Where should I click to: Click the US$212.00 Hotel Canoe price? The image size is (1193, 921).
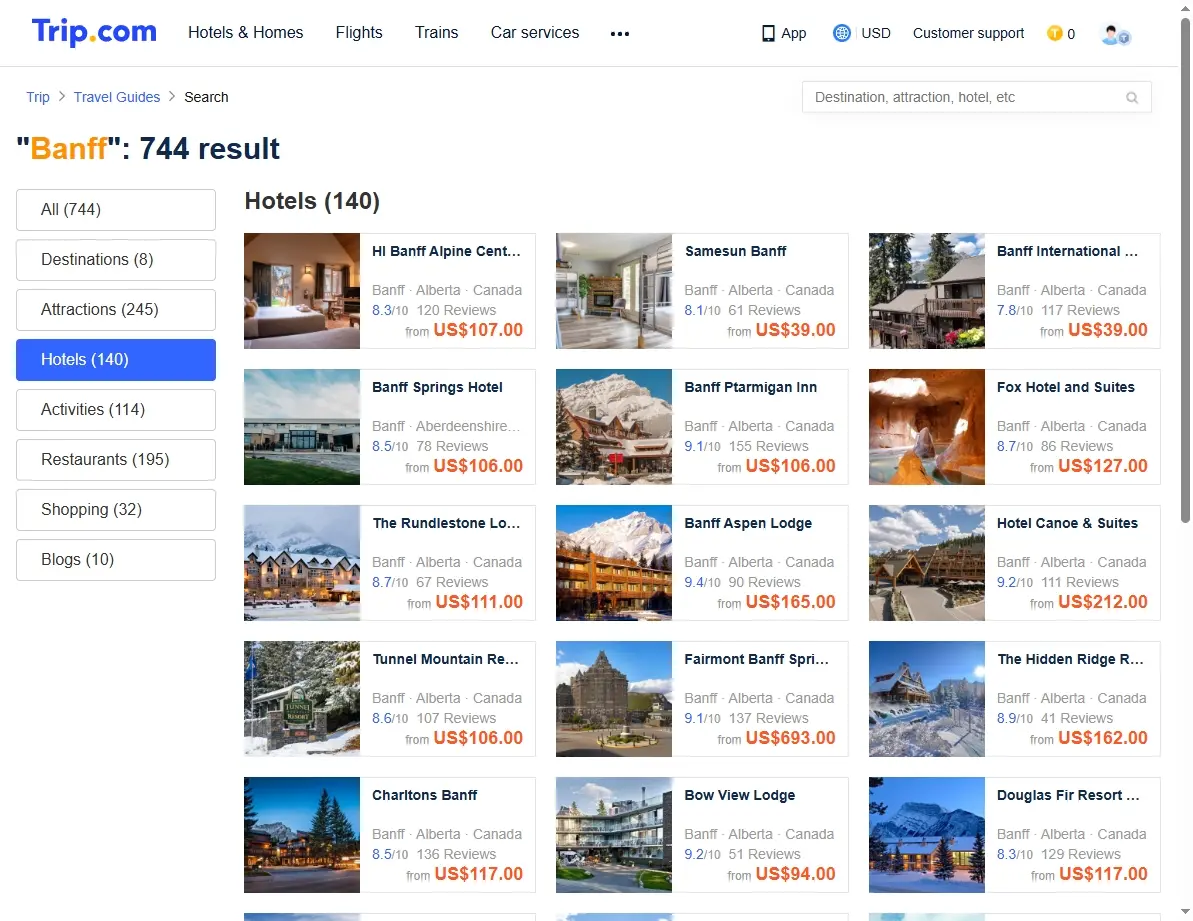pyautogui.click(x=1102, y=602)
